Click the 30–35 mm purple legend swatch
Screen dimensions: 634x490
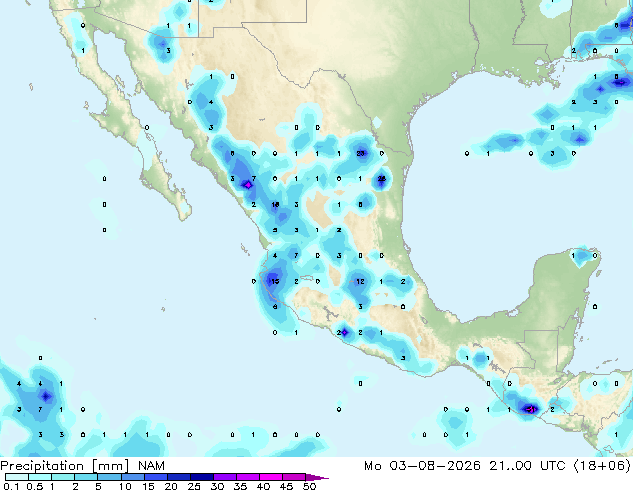pyautogui.click(x=224, y=477)
